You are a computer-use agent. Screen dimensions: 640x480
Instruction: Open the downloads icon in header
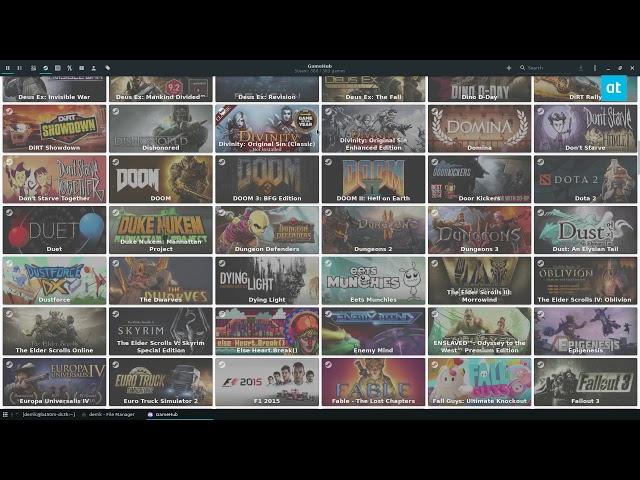click(x=580, y=68)
